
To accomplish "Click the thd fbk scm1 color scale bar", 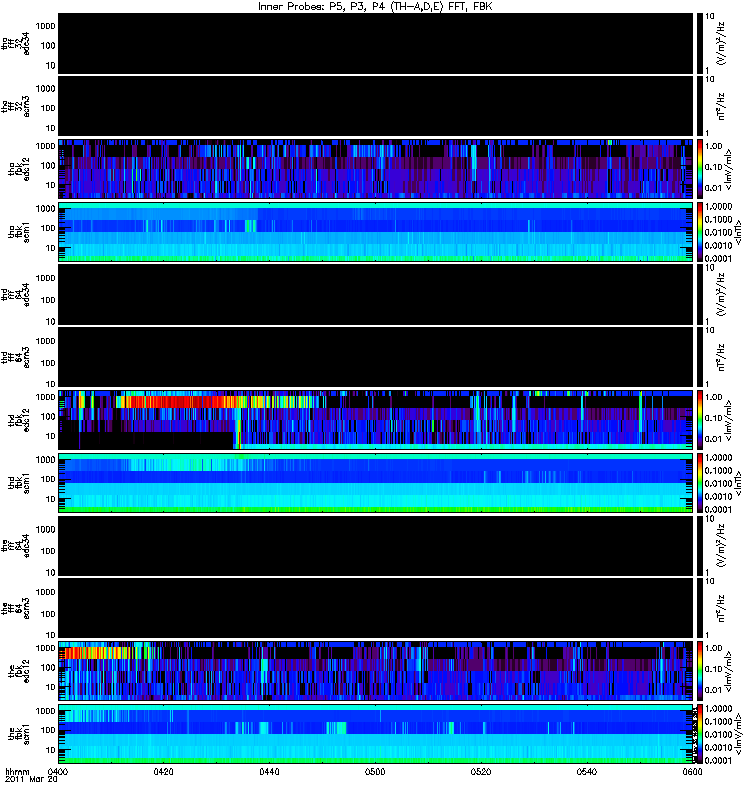I will tap(701, 483).
